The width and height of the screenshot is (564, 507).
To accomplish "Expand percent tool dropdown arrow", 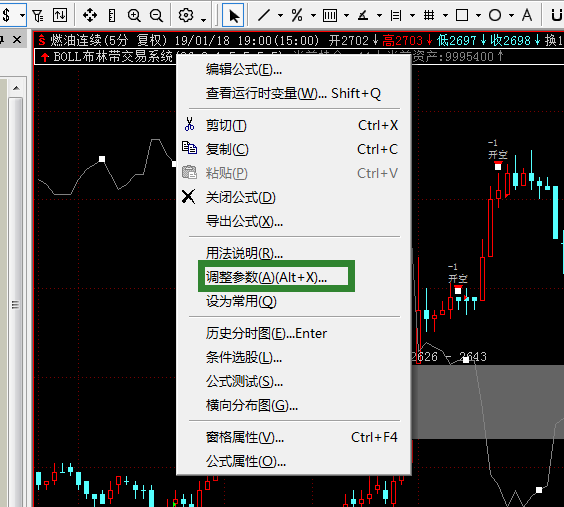I will coord(313,16).
